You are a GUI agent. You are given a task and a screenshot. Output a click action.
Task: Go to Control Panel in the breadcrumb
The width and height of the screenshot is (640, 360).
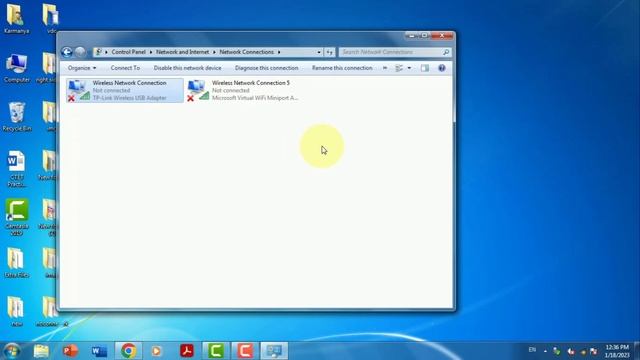(129, 52)
